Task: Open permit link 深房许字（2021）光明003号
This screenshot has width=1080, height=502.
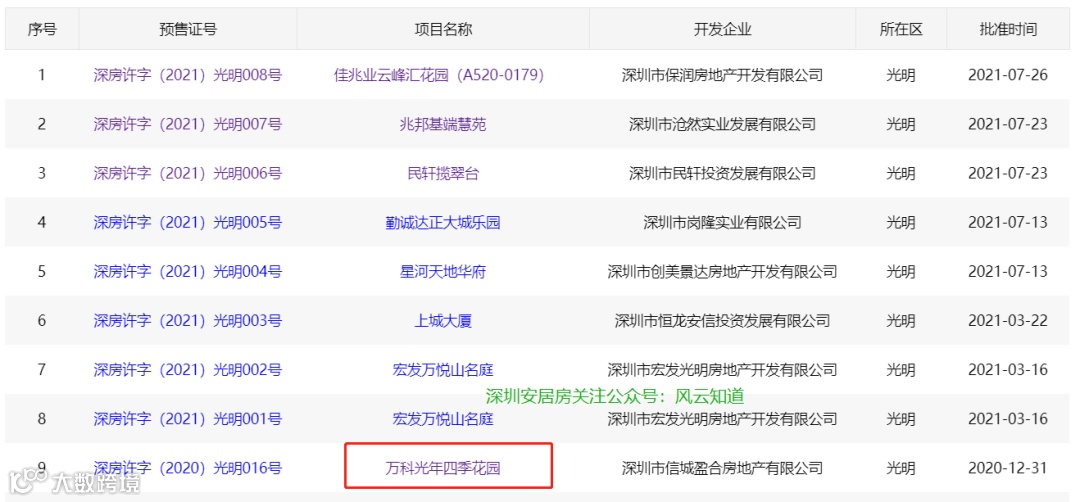Action: tap(187, 321)
